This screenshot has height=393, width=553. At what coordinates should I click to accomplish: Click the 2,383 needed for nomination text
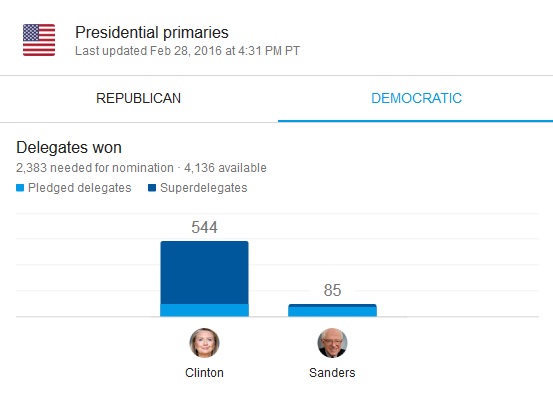tap(95, 168)
